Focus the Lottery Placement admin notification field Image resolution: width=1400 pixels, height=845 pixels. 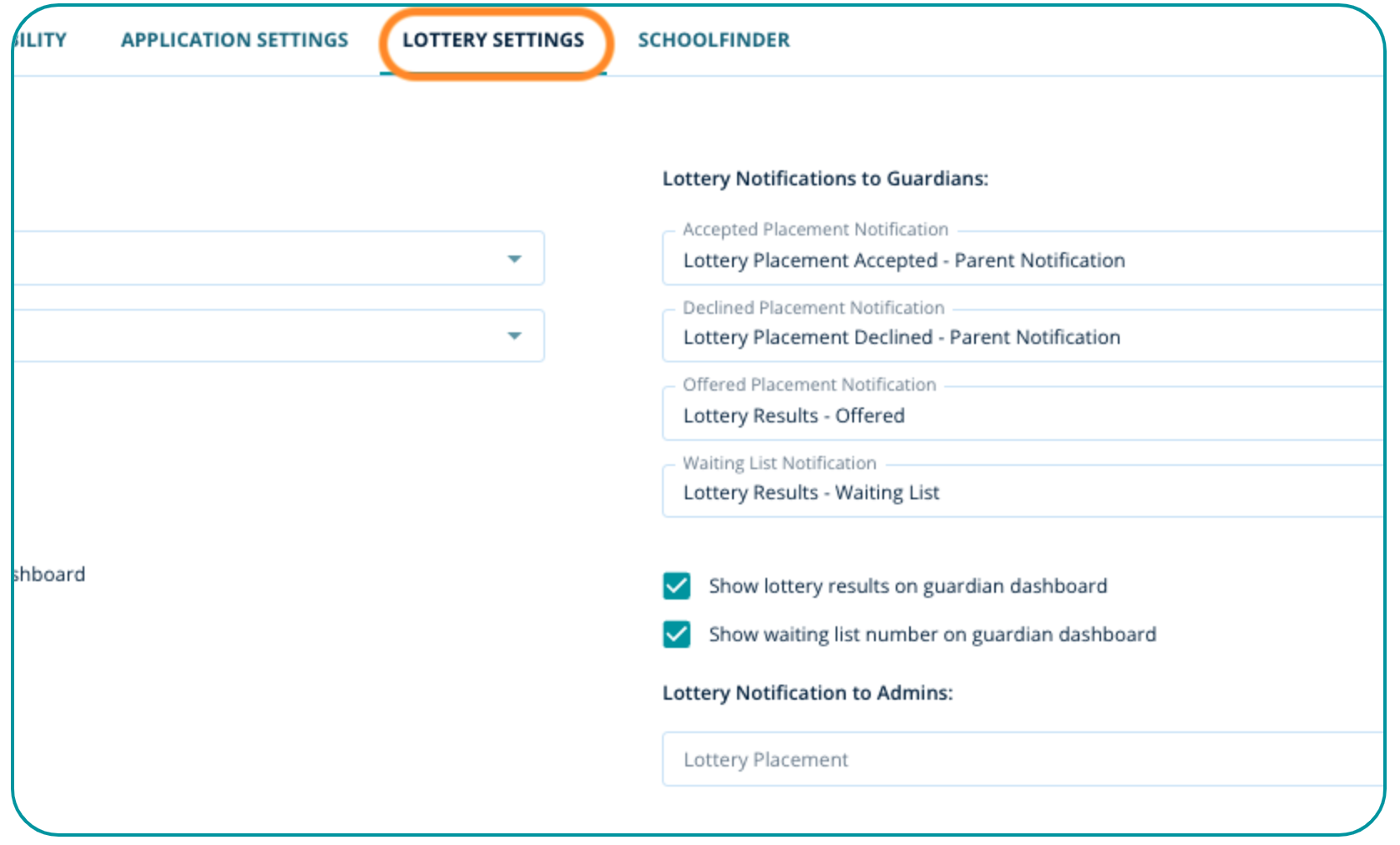1002,760
